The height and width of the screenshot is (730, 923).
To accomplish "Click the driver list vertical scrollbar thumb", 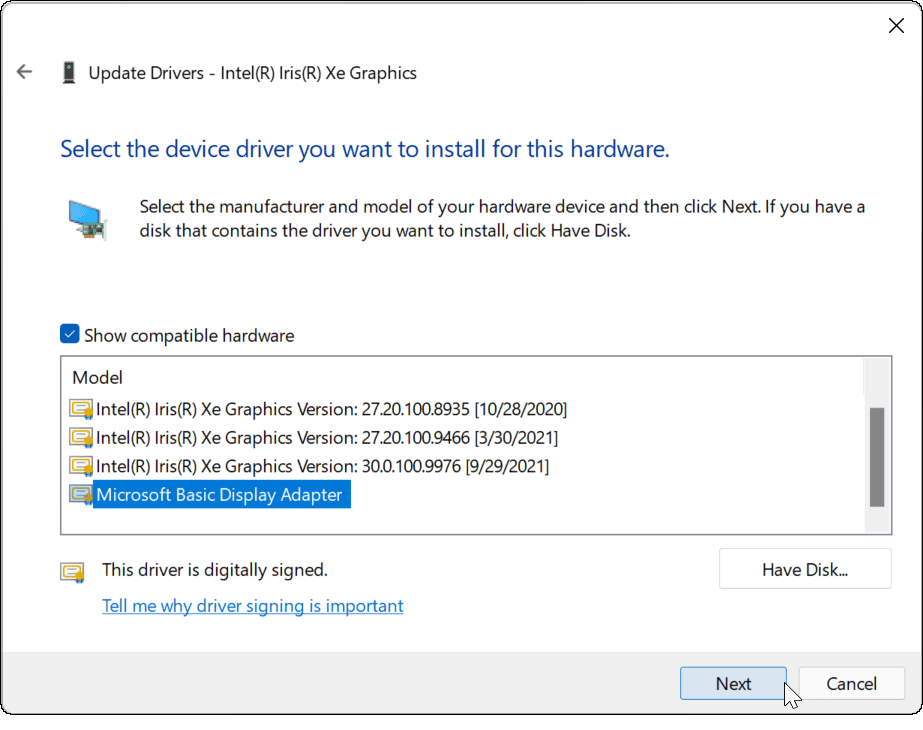I will pos(877,457).
